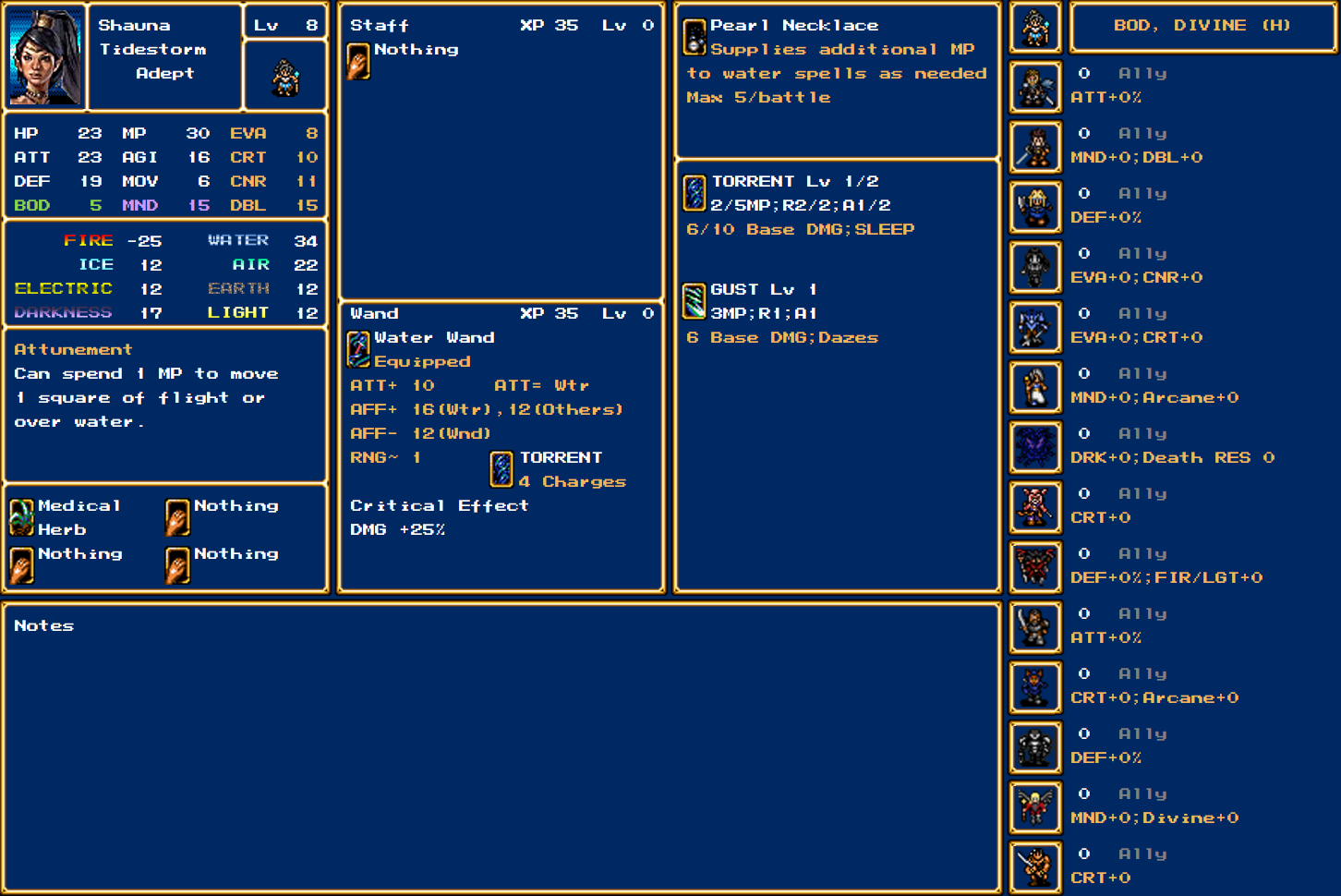This screenshot has height=896, width=1341.
Task: Choose the ally icon with CRT+0;Arcane+0
Action: pyautogui.click(x=1034, y=687)
